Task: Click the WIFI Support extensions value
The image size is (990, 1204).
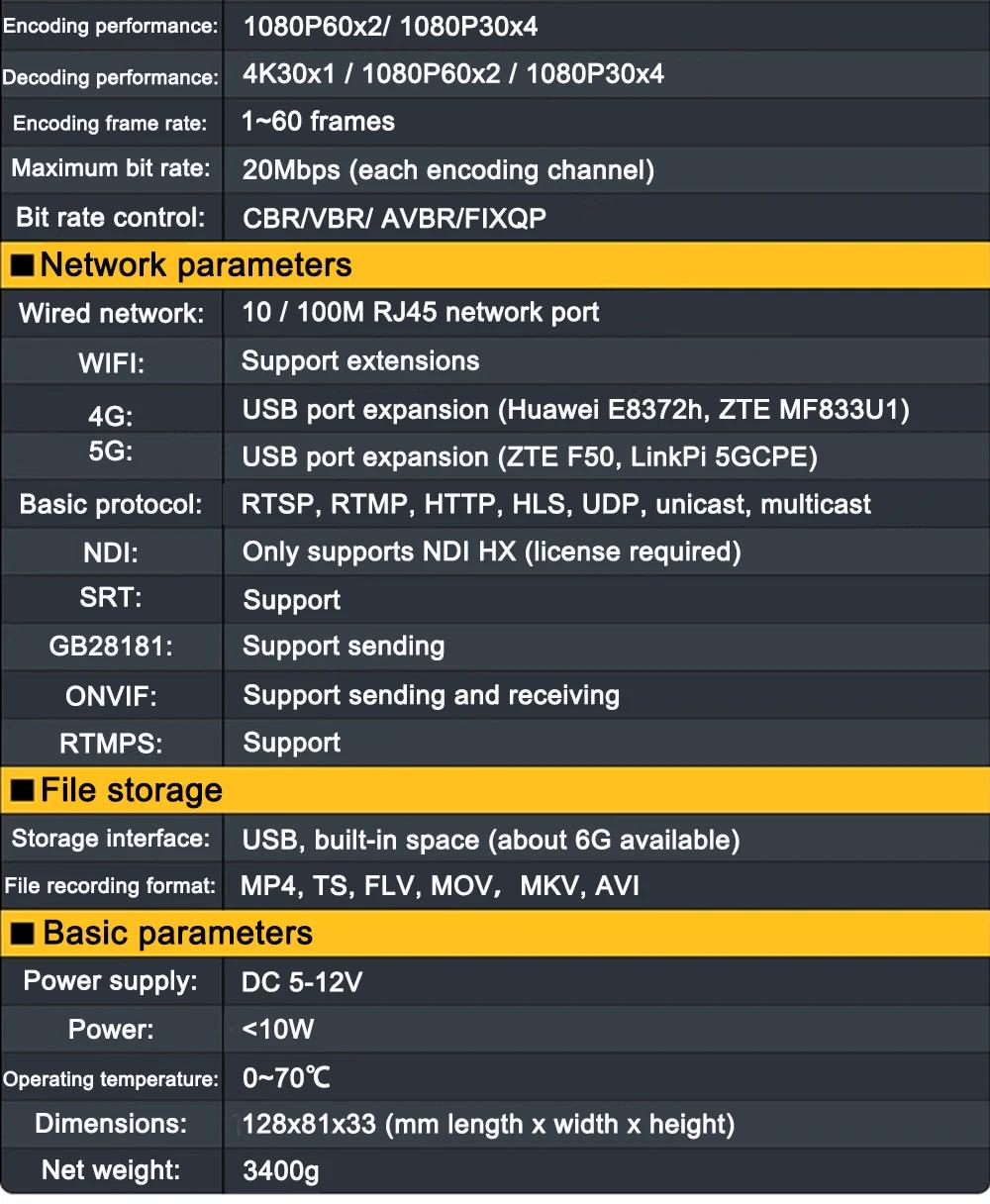Action: 360,361
